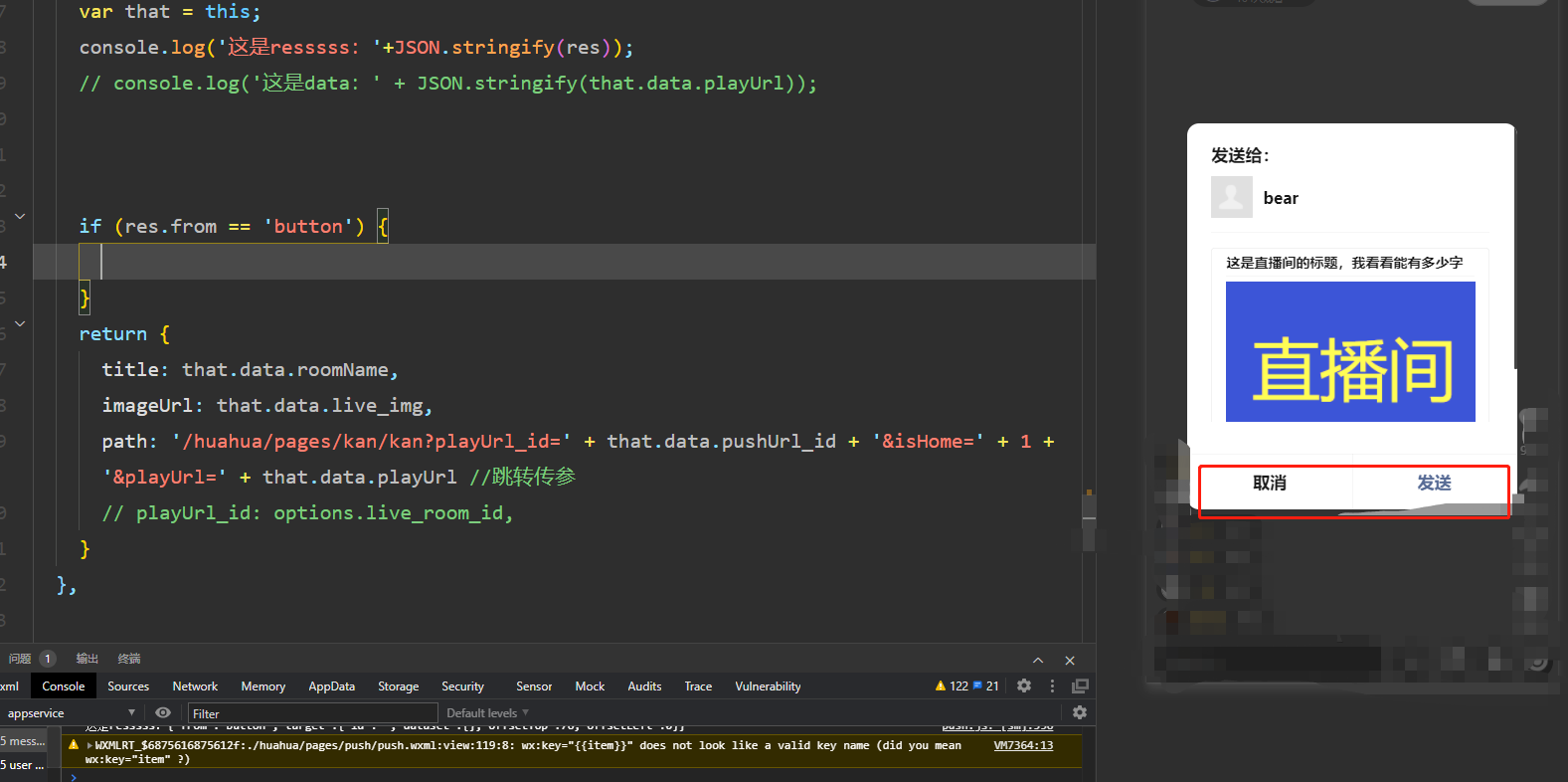Open console settings gear icon
The image size is (1568, 782).
1080,712
